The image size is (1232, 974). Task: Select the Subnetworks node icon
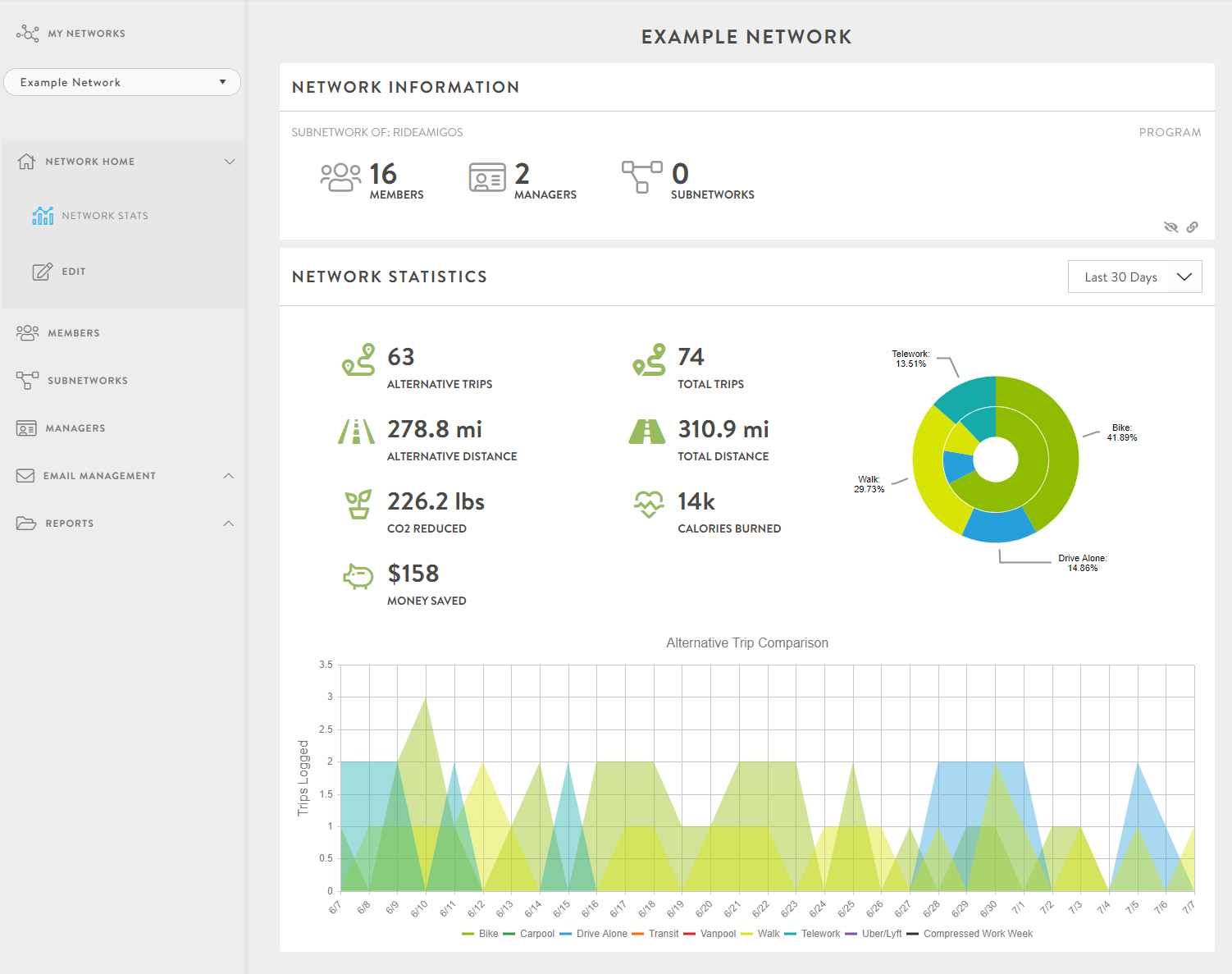point(28,380)
